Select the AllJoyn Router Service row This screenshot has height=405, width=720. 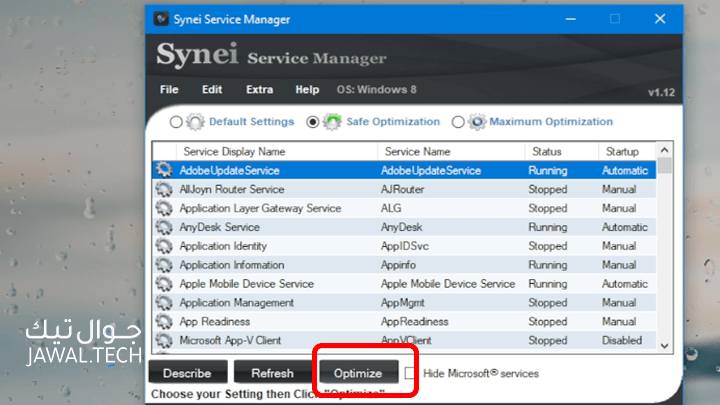point(404,189)
